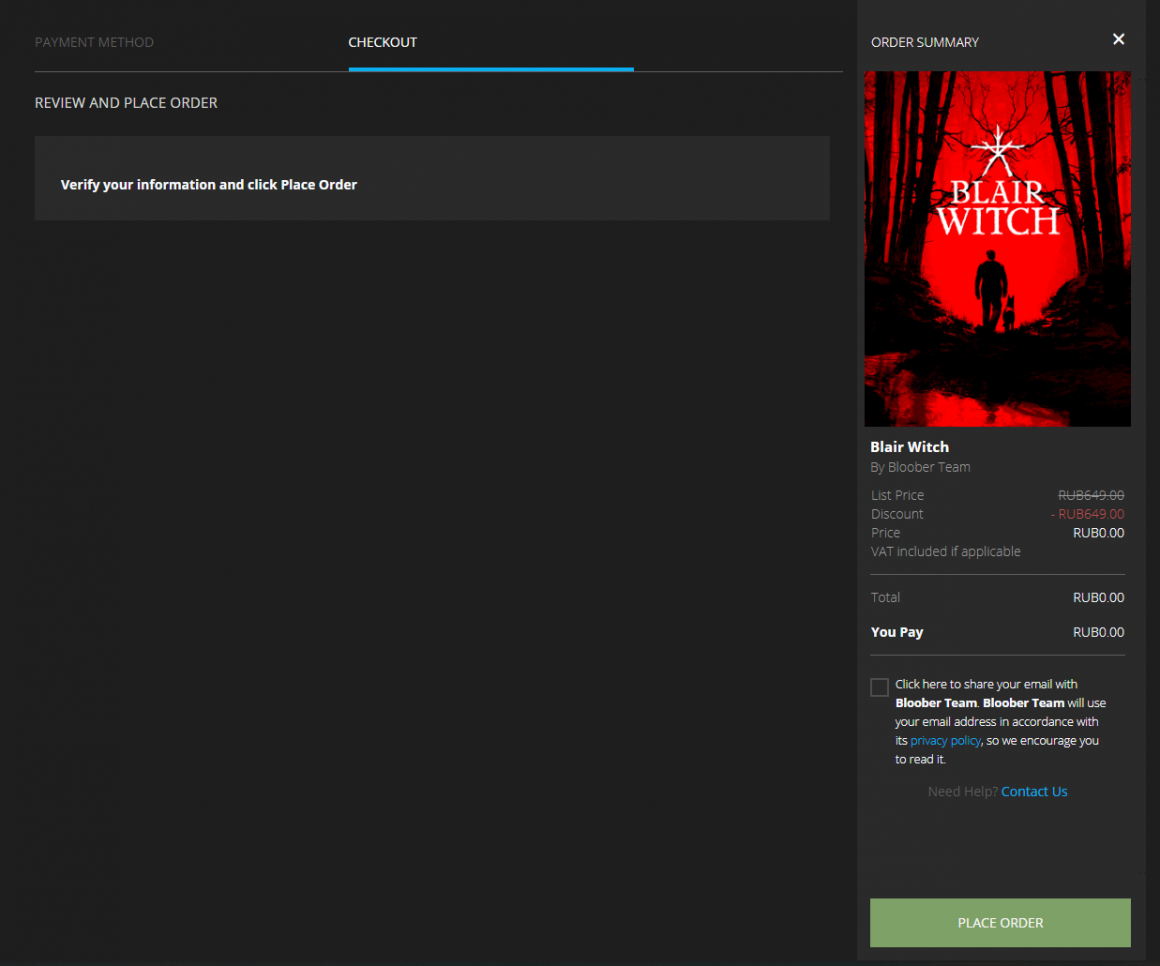The width and height of the screenshot is (1160, 966).
Task: Click the Price row RUB0.00 value
Action: (x=1098, y=533)
